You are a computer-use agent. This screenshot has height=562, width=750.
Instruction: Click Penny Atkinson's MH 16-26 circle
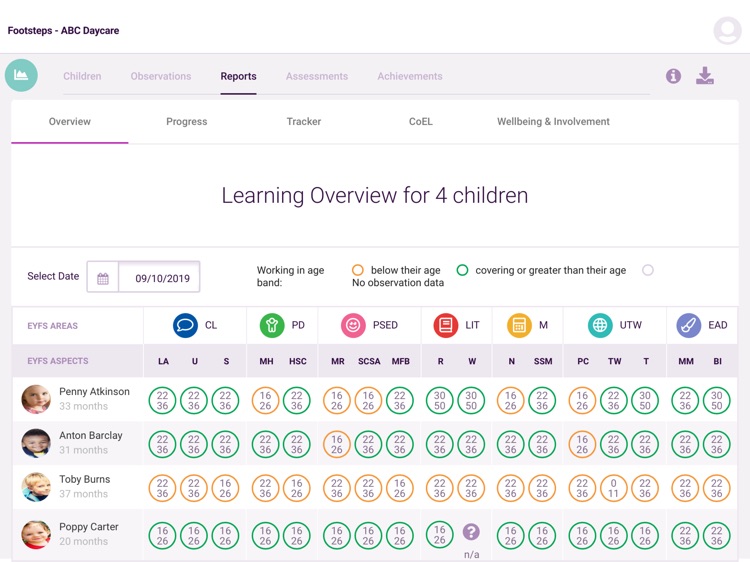point(265,400)
